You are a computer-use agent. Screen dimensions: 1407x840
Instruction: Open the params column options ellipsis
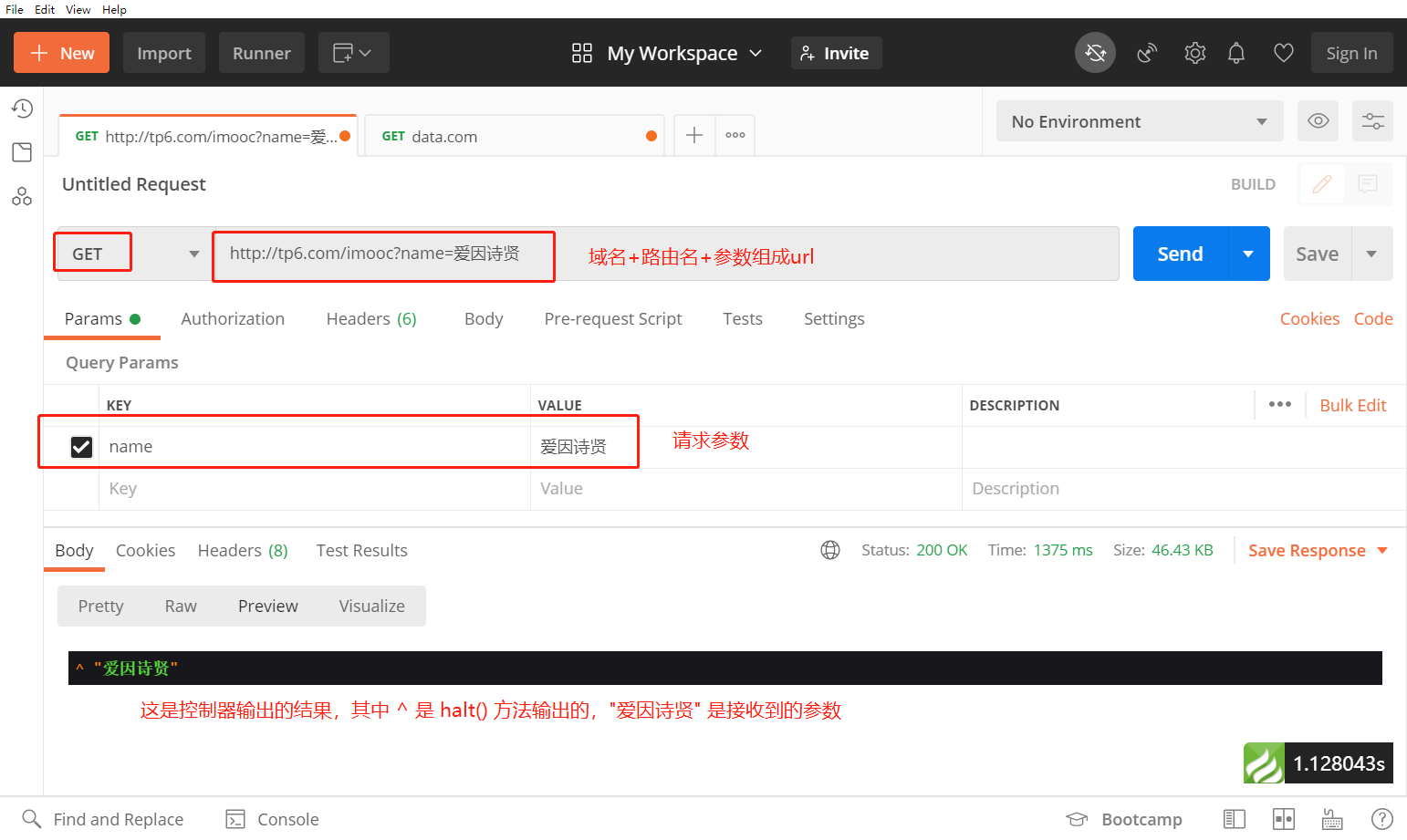1279,404
